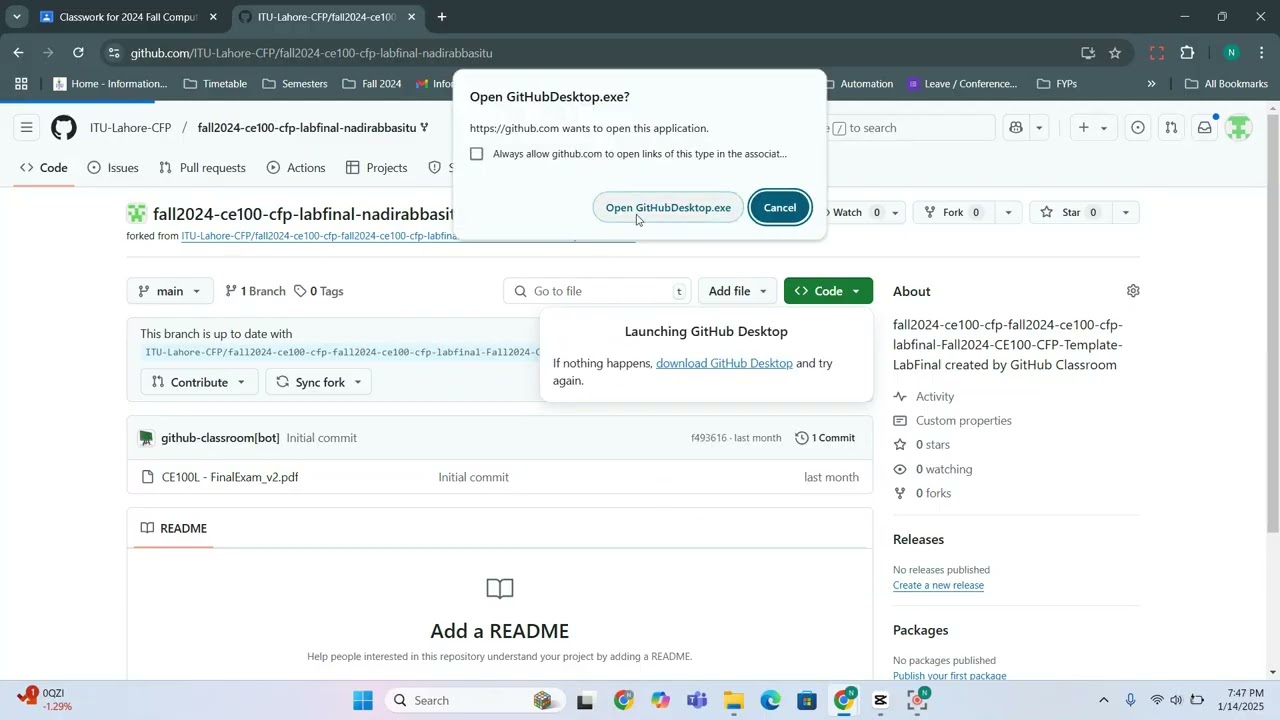This screenshot has height=720, width=1280.
Task: Open the Chrome profile N avatar
Action: (x=1232, y=53)
